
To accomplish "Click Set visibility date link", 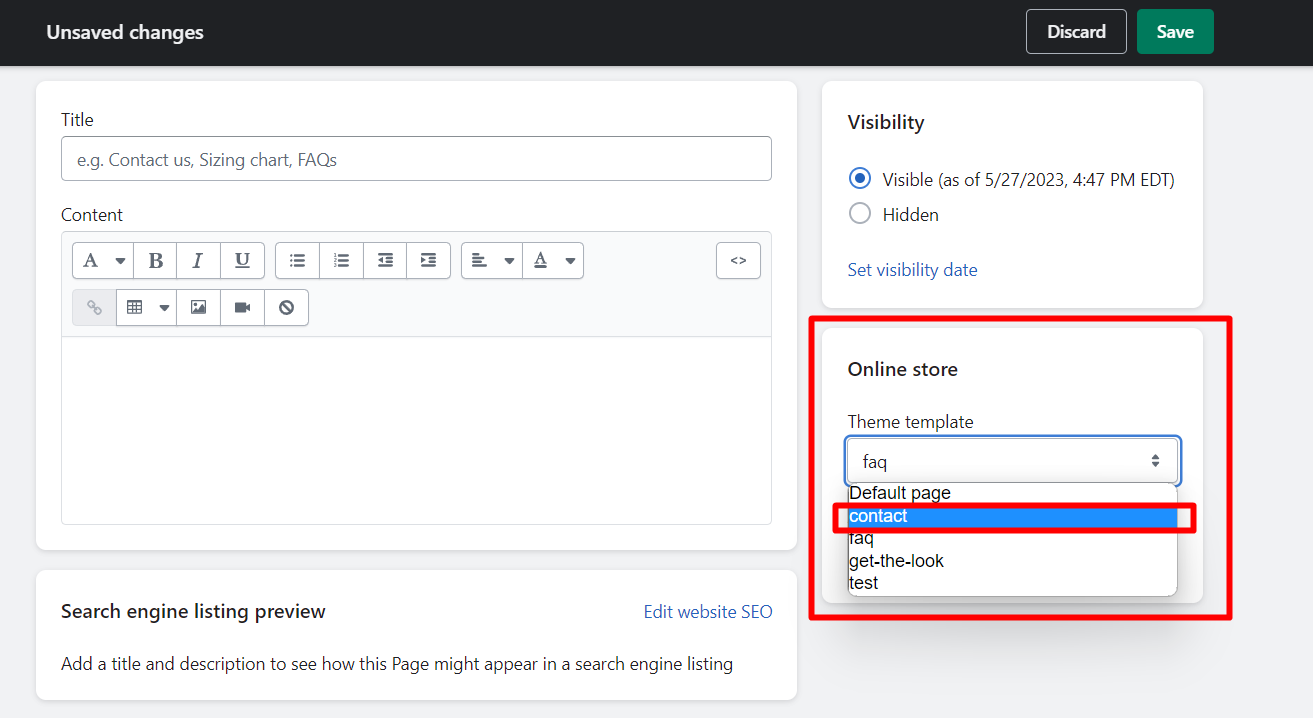I will pos(912,270).
